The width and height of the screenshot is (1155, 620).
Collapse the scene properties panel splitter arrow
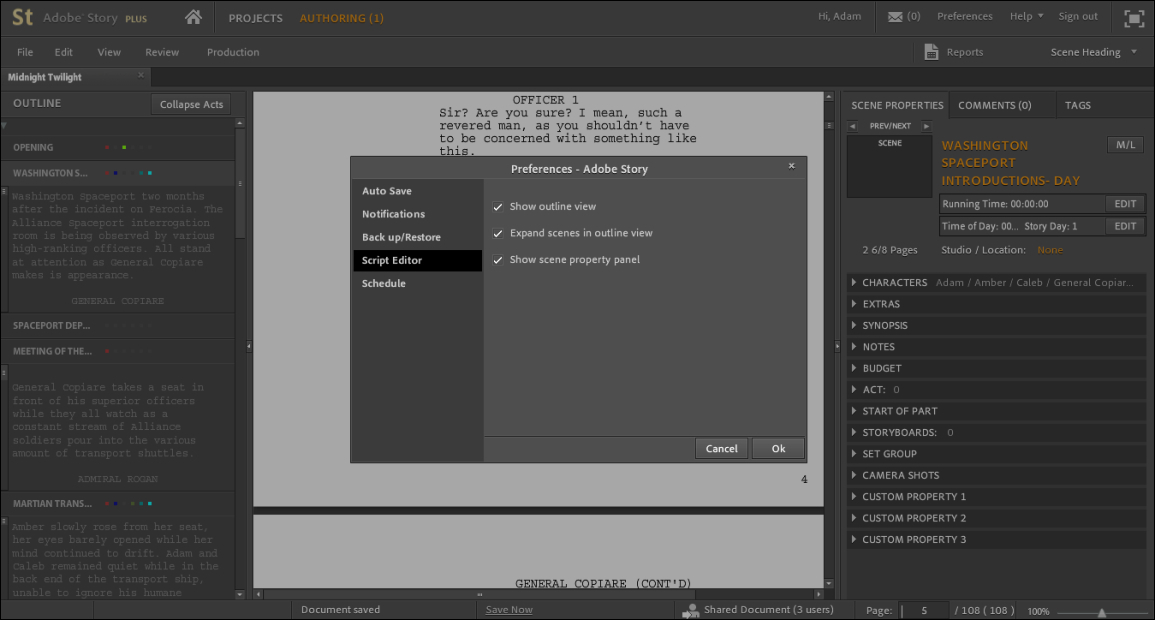point(837,346)
